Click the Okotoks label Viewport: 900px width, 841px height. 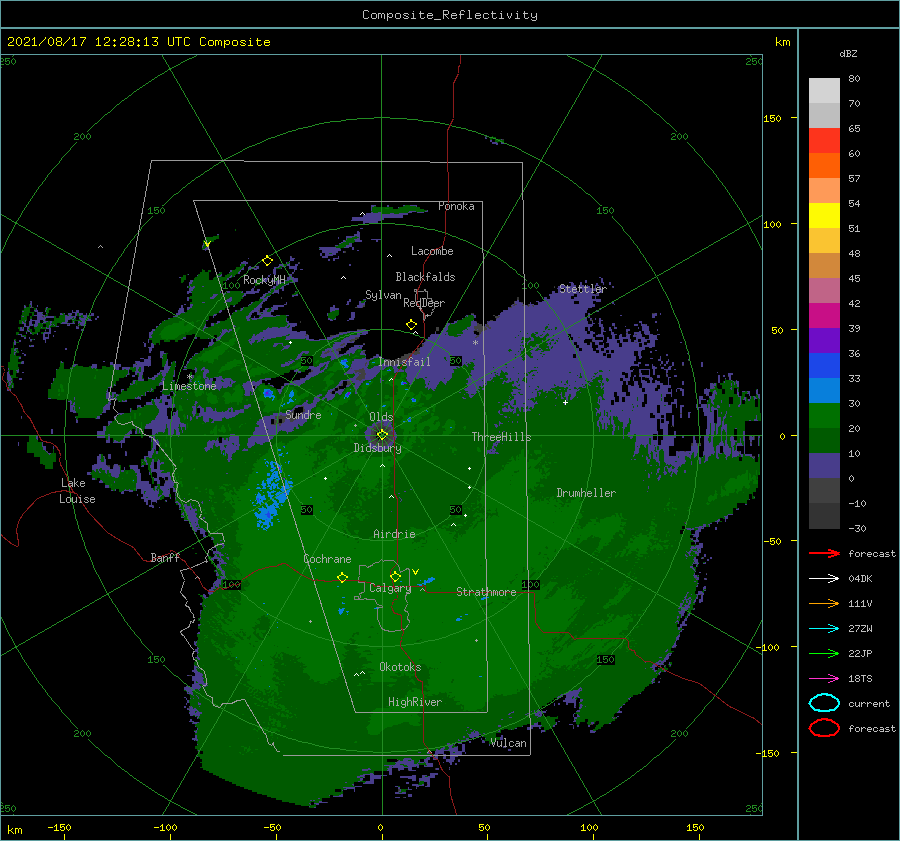click(400, 667)
